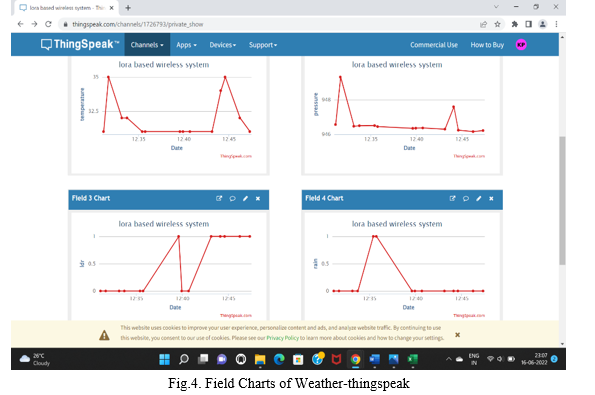Image resolution: width=595 pixels, height=395 pixels.
Task: Remove Field 3 Chart with x icon
Action: coord(258,198)
